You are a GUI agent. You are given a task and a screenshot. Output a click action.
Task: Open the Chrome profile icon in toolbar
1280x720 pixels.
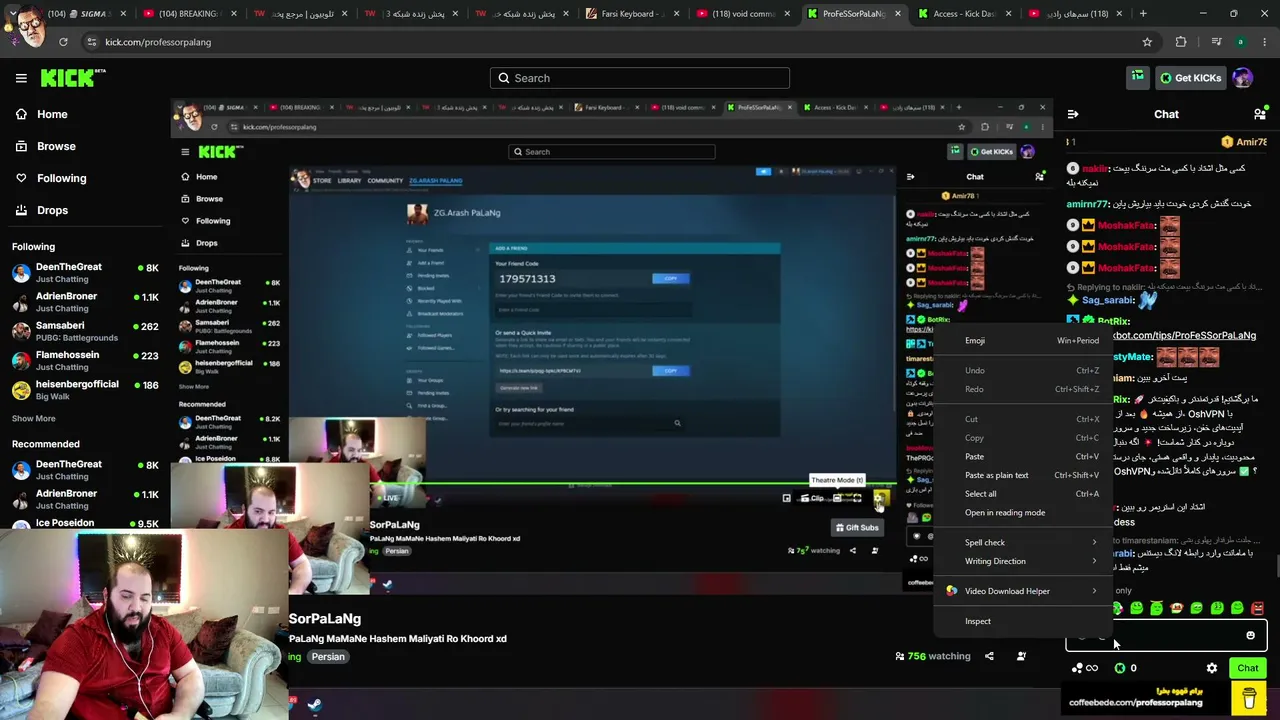pyautogui.click(x=1240, y=42)
